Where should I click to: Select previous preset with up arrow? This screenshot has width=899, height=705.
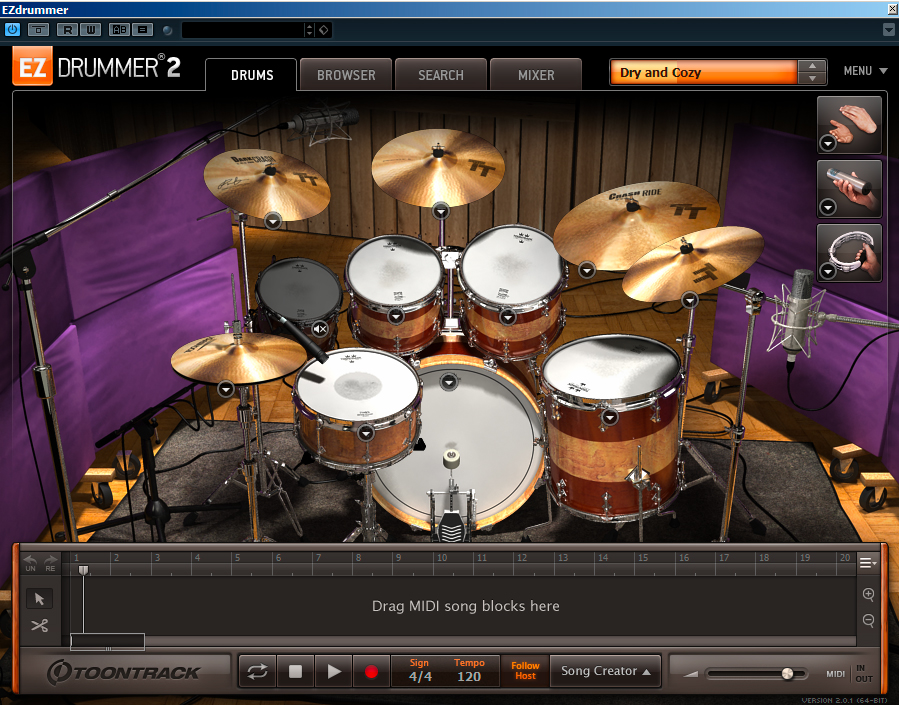pyautogui.click(x=812, y=66)
